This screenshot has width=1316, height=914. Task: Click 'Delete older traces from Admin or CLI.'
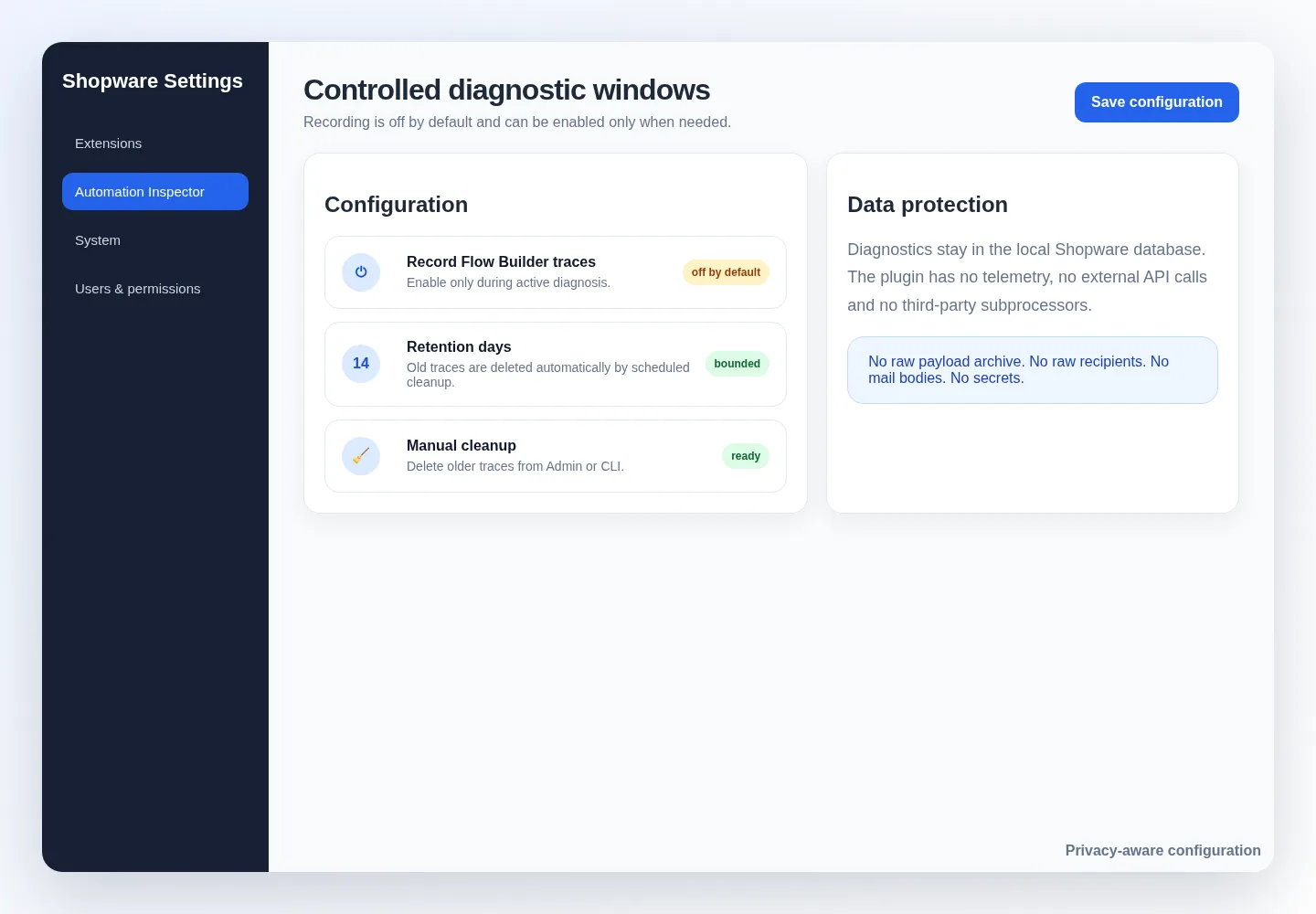(515, 466)
